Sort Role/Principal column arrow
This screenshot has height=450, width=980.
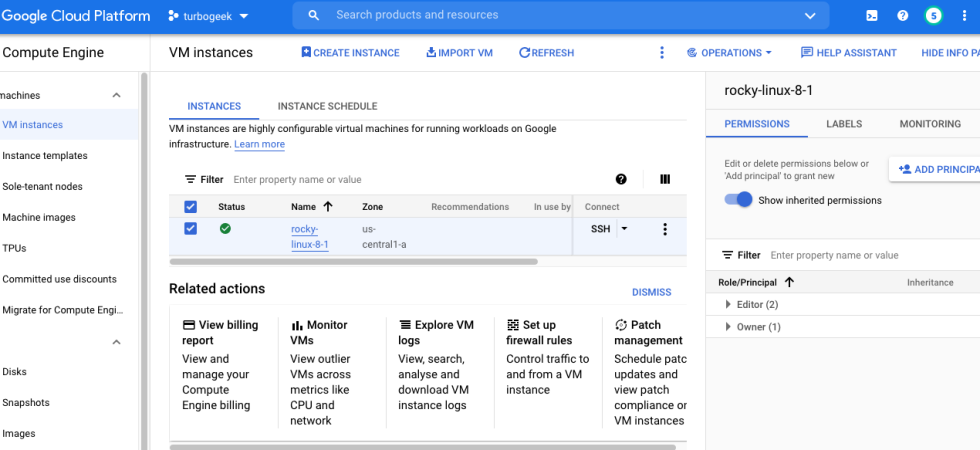click(789, 282)
